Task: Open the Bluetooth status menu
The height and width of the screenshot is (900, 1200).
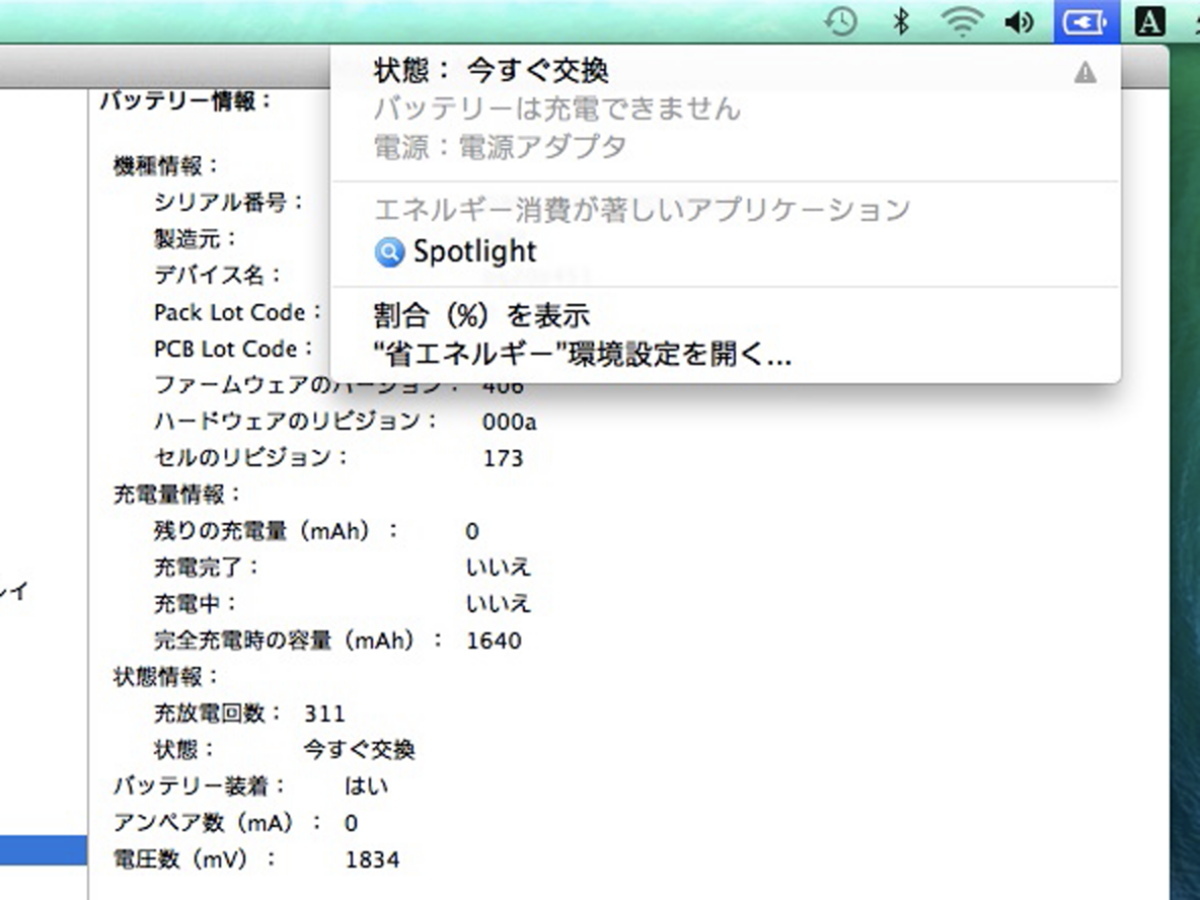Action: tap(901, 22)
